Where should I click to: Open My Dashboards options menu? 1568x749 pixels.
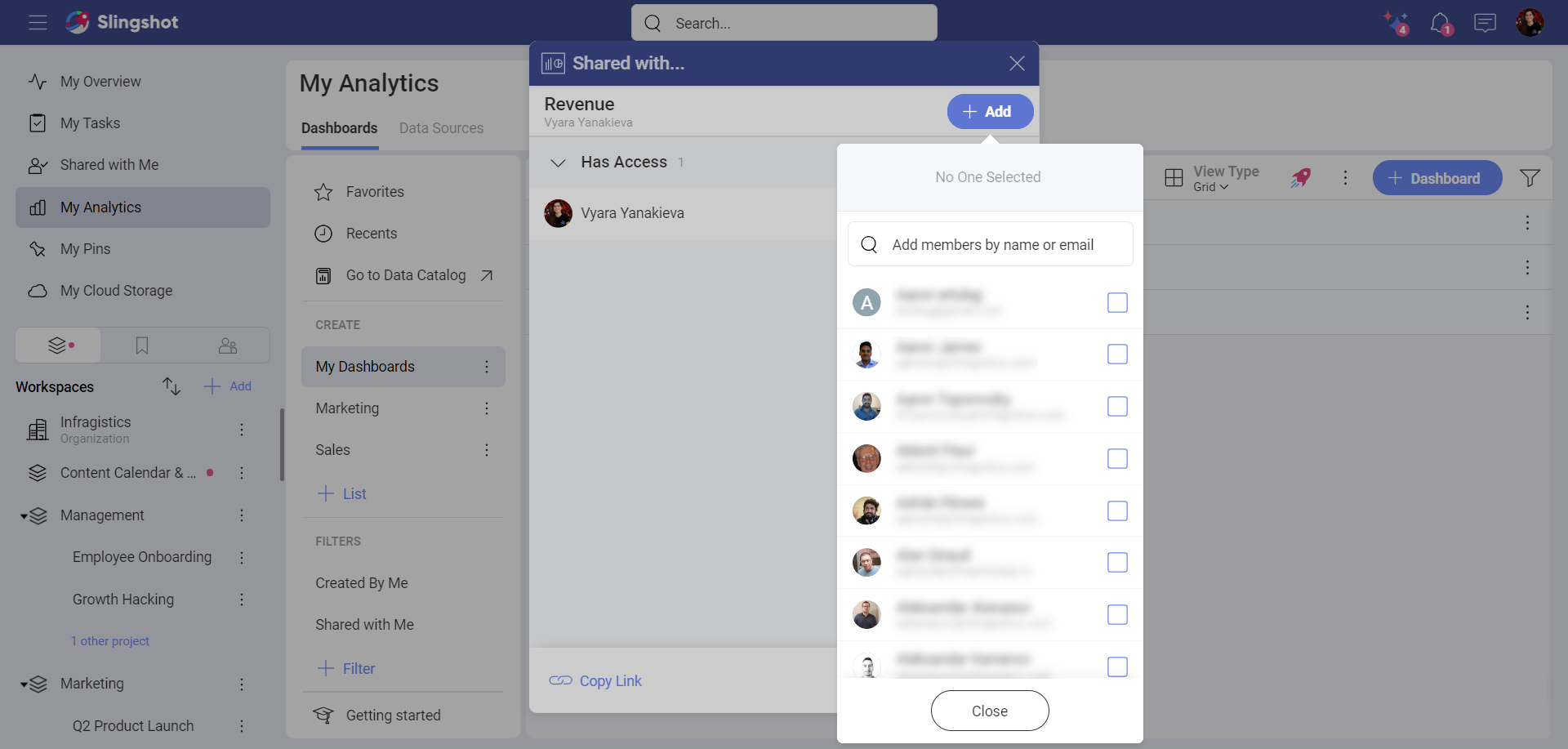coord(487,367)
